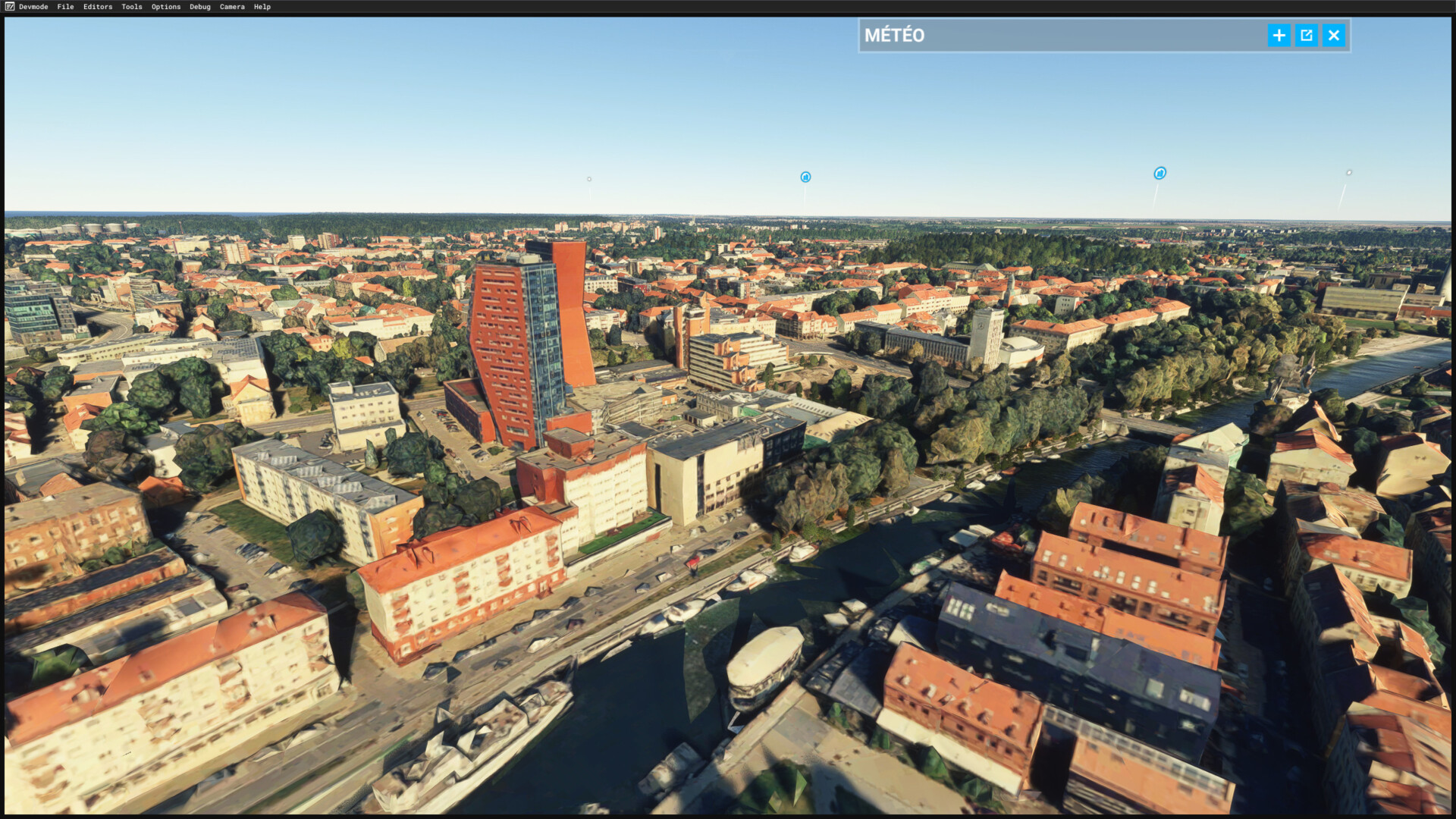Image resolution: width=1456 pixels, height=819 pixels.
Task: Open the Debug menu
Action: tap(200, 7)
